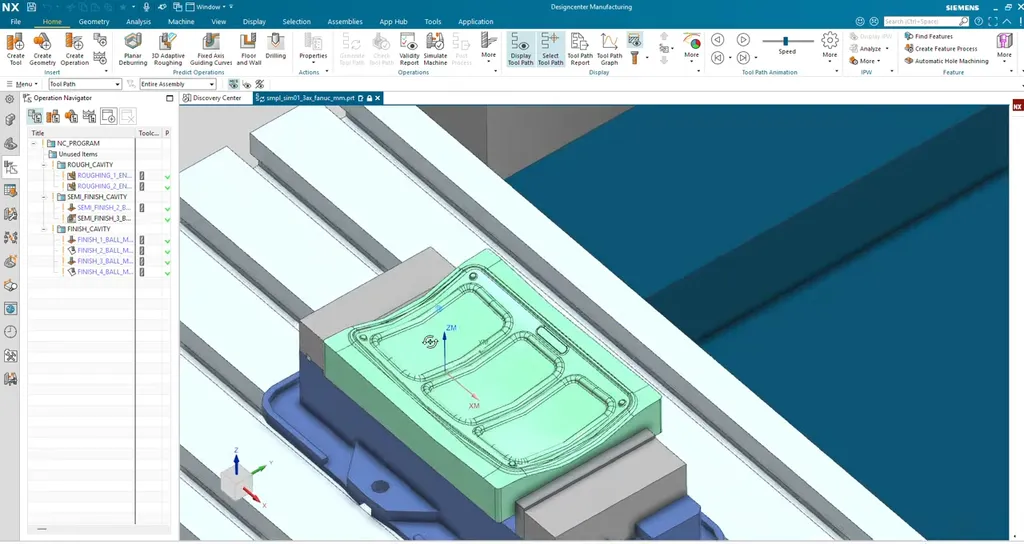Toggle the pattern display button beside Tool Path Graph

coord(633,41)
